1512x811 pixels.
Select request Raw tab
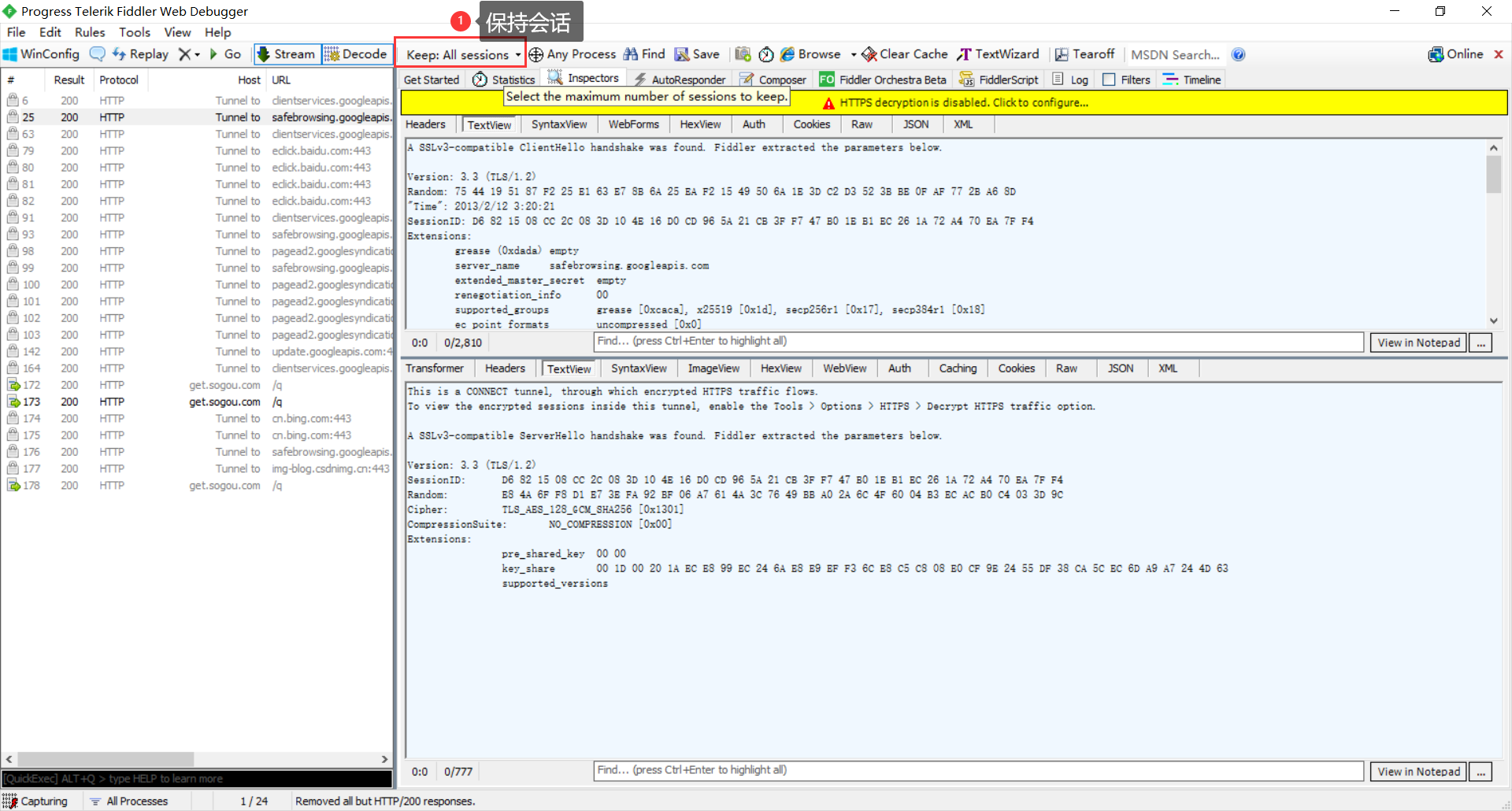coord(862,124)
